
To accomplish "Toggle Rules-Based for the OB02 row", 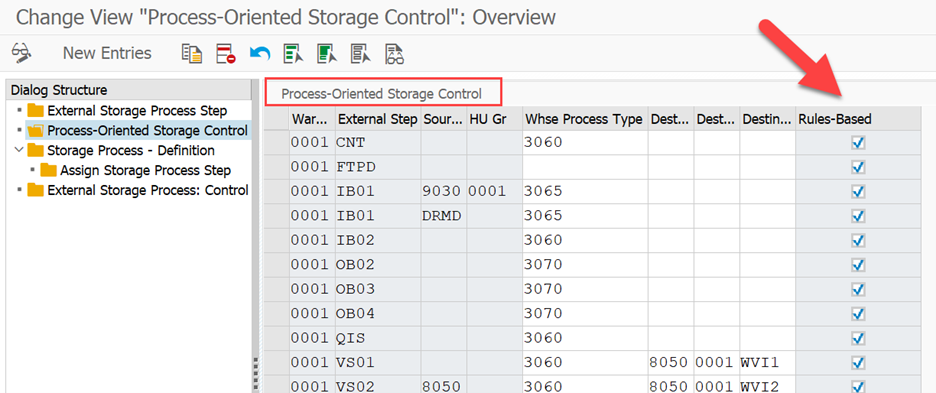I will (x=858, y=265).
